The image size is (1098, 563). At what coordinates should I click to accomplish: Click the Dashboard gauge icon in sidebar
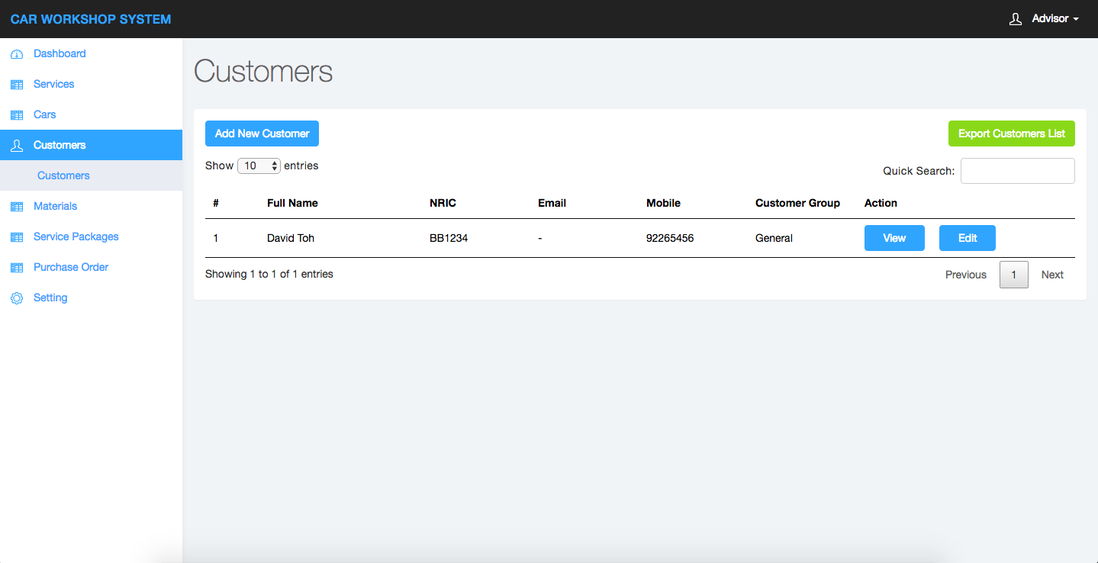[x=16, y=54]
